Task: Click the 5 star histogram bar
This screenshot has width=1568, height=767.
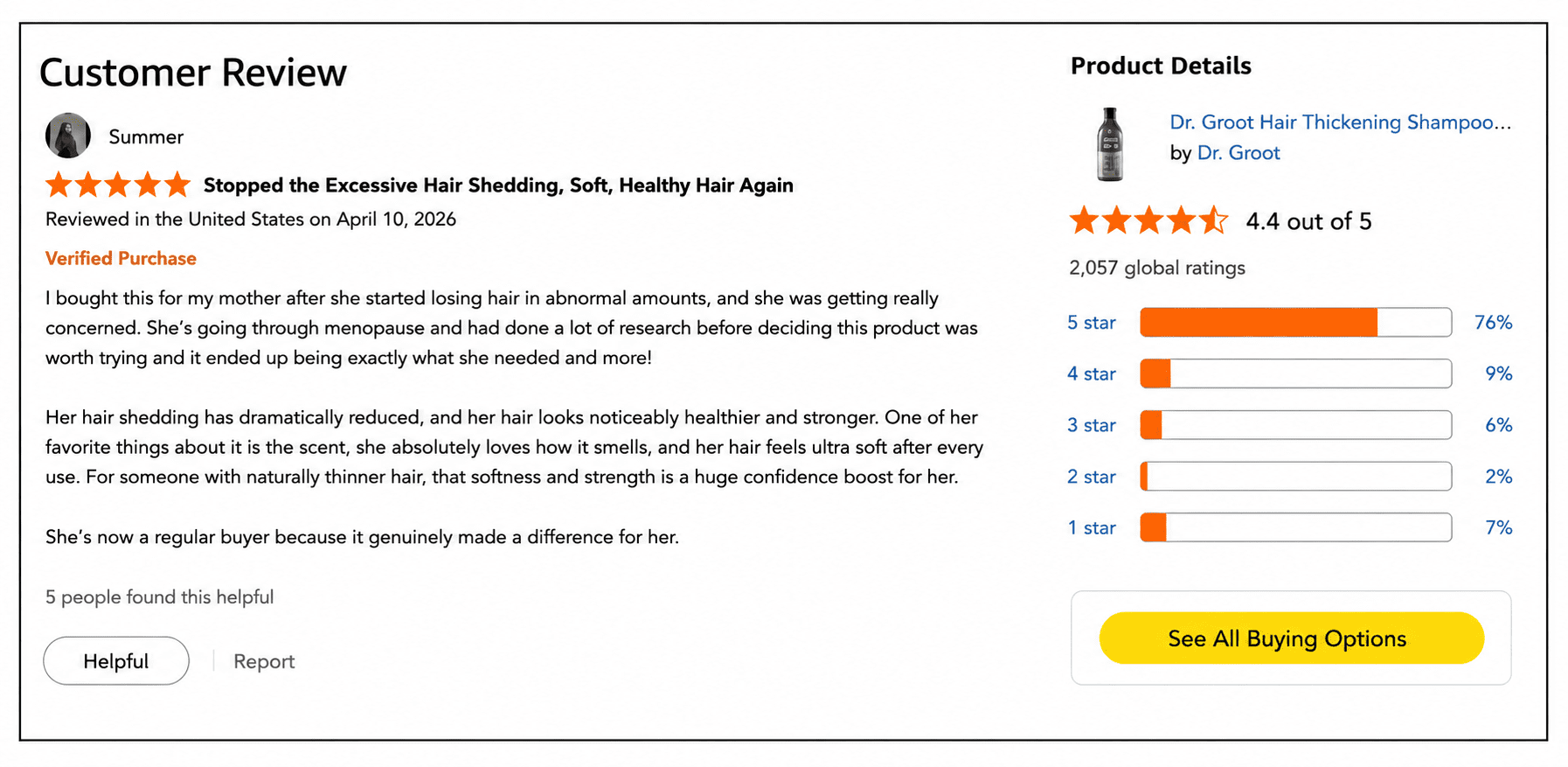Action: coord(1296,323)
